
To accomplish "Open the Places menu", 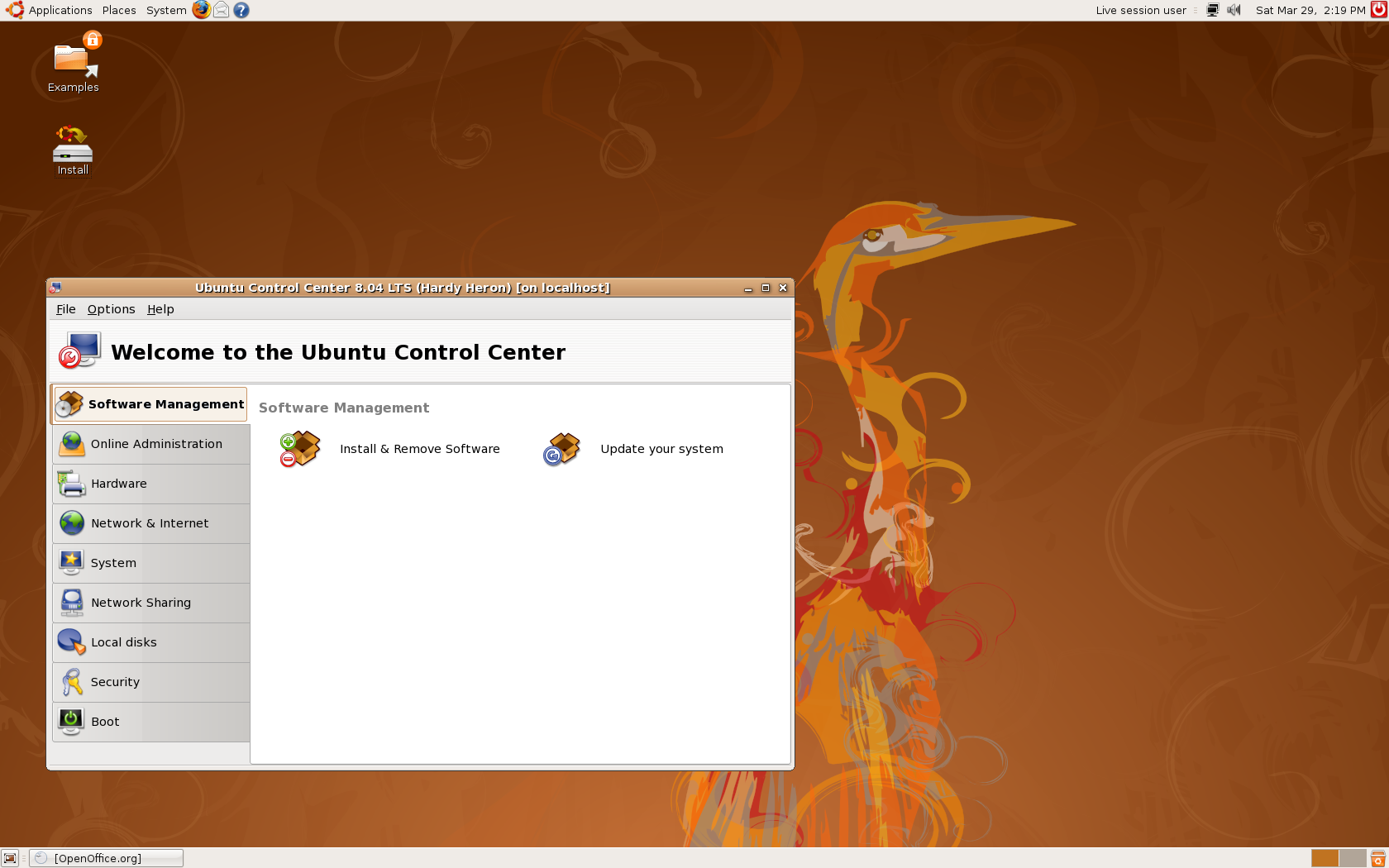I will pyautogui.click(x=119, y=10).
